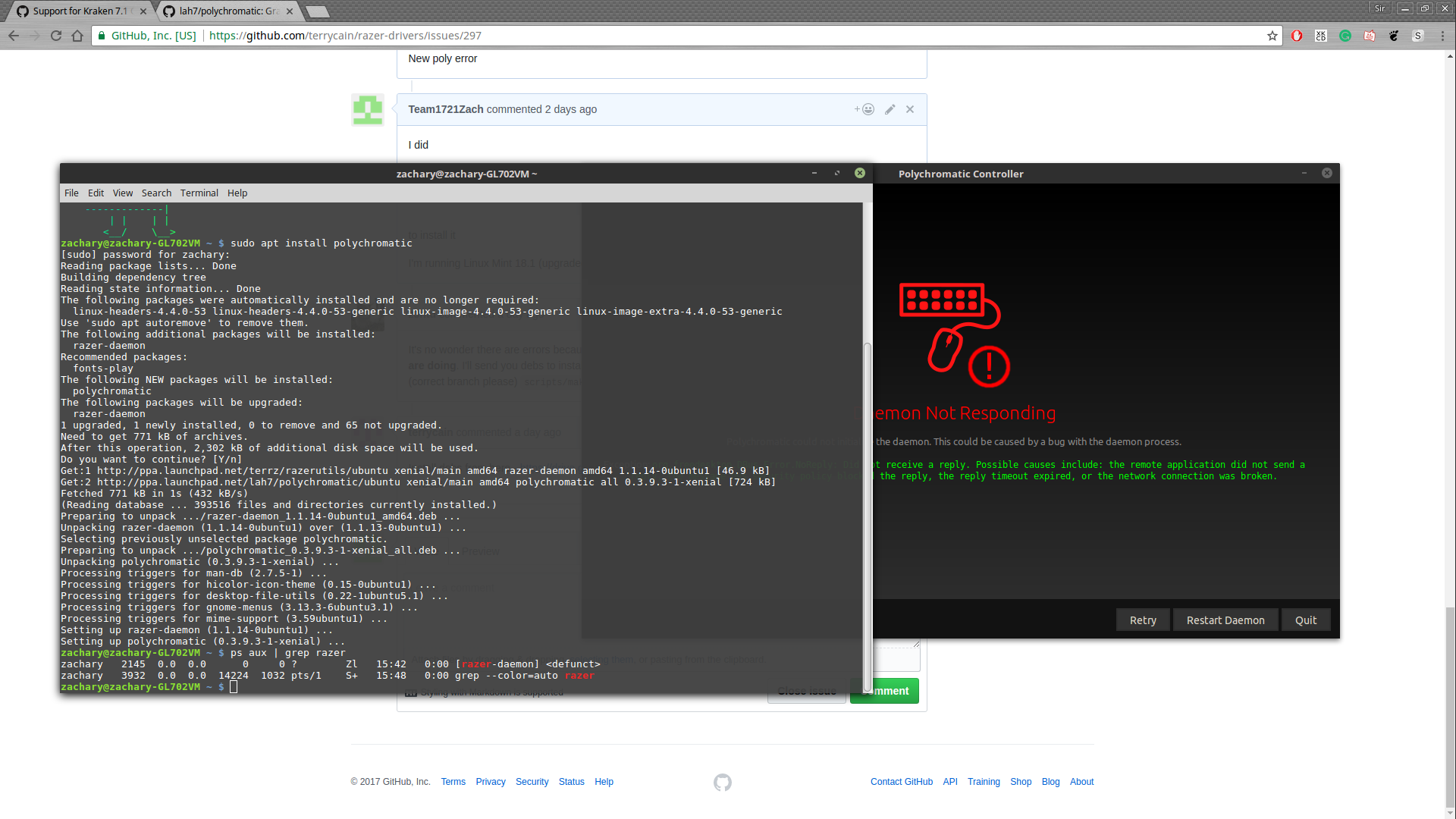
Task: Click the gray S extension icon
Action: pyautogui.click(x=1418, y=36)
